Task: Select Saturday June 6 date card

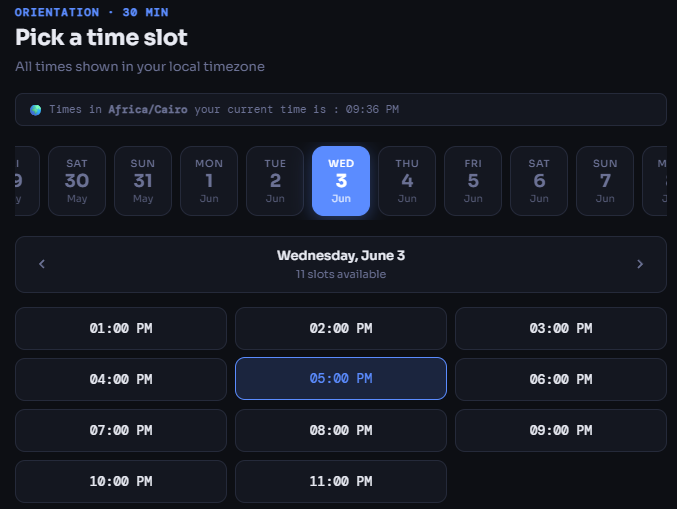Action: (539, 181)
